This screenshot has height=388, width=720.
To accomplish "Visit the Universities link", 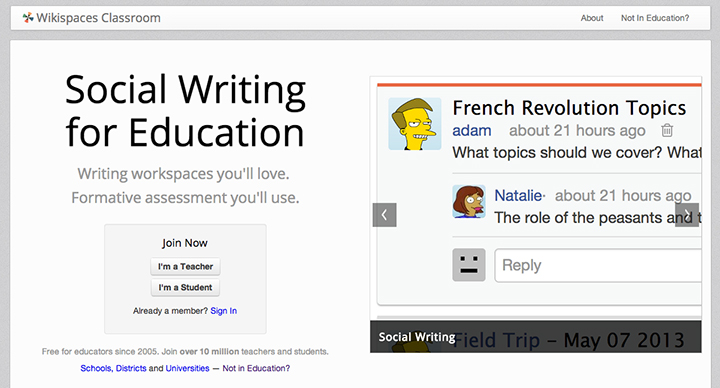I will 187,368.
